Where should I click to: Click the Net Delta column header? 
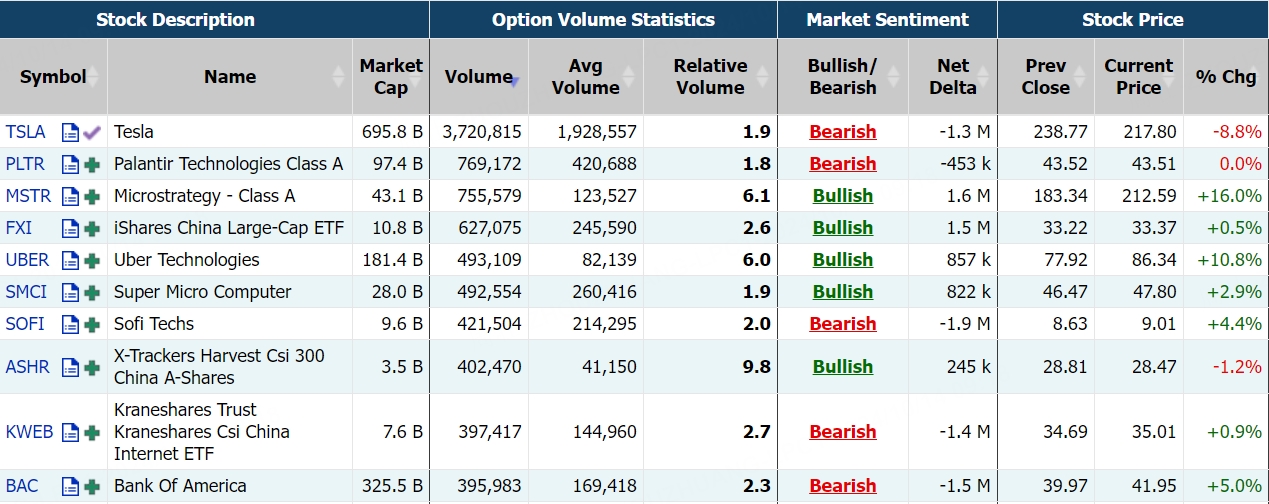[x=952, y=77]
